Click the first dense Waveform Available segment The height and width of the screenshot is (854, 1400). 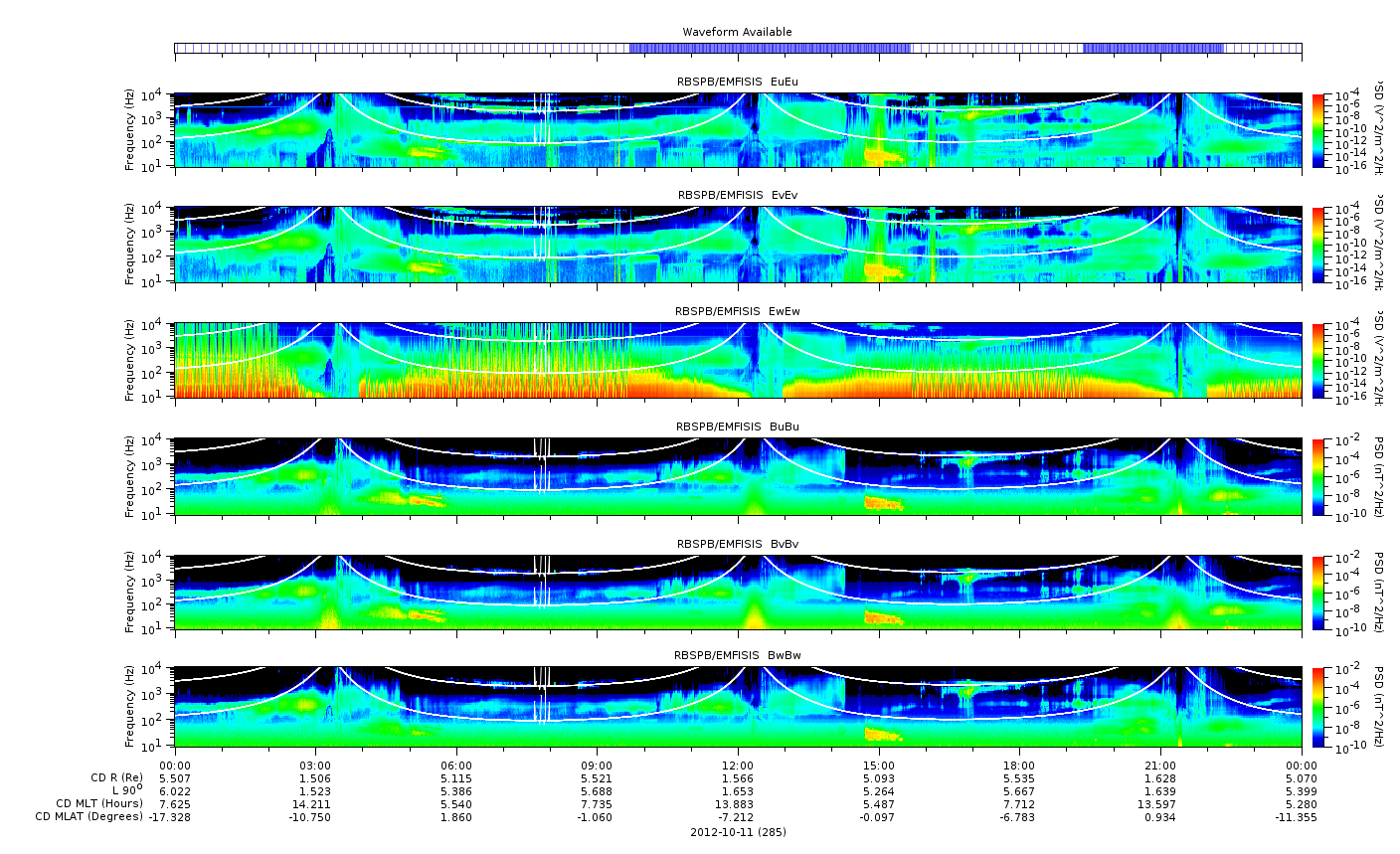point(770,48)
